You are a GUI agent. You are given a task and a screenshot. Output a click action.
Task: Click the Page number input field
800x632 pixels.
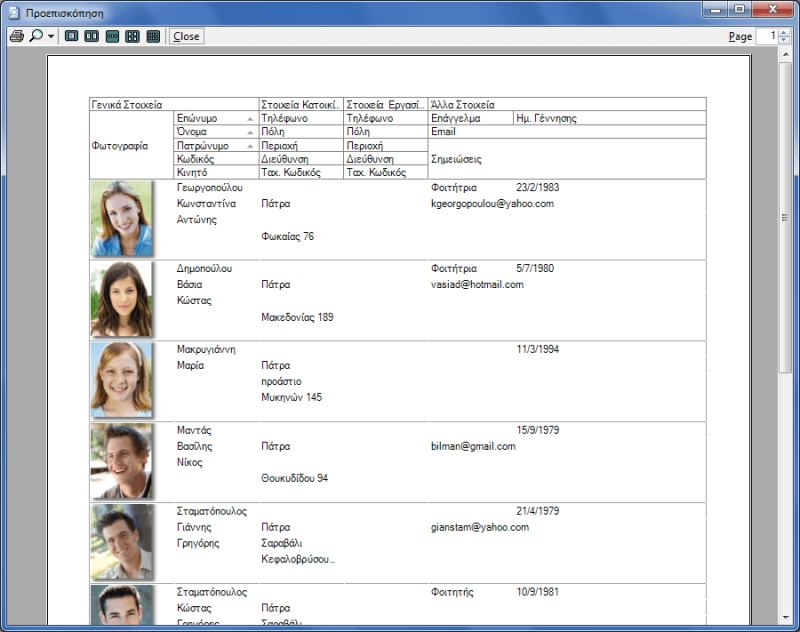[765, 36]
